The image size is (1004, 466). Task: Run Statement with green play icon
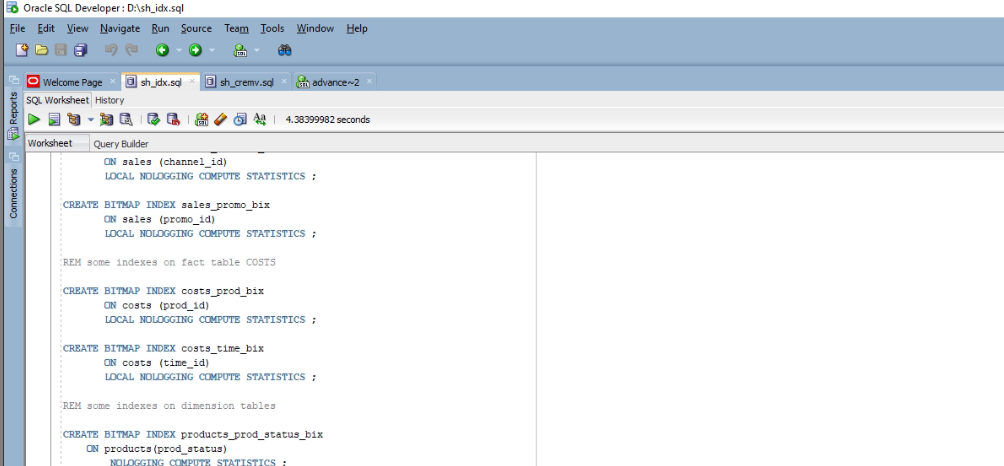point(34,119)
